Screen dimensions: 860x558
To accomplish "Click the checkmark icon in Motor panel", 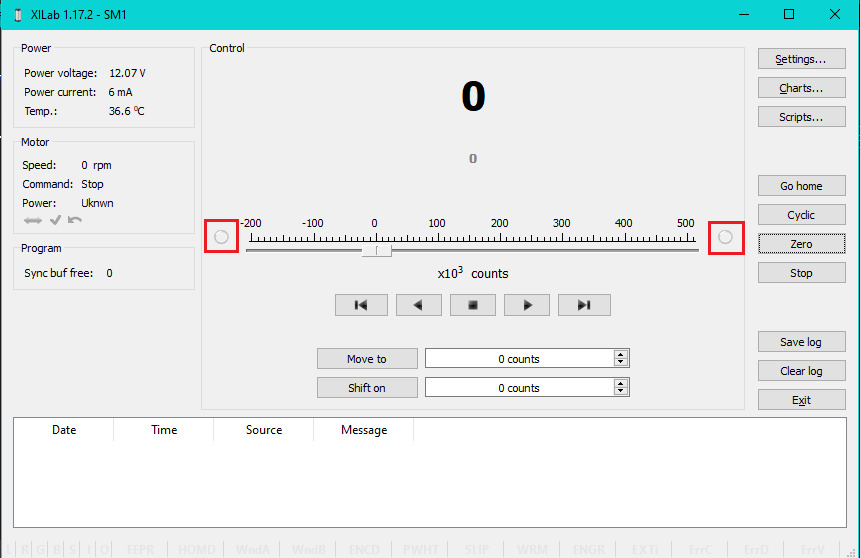I will (55, 220).
